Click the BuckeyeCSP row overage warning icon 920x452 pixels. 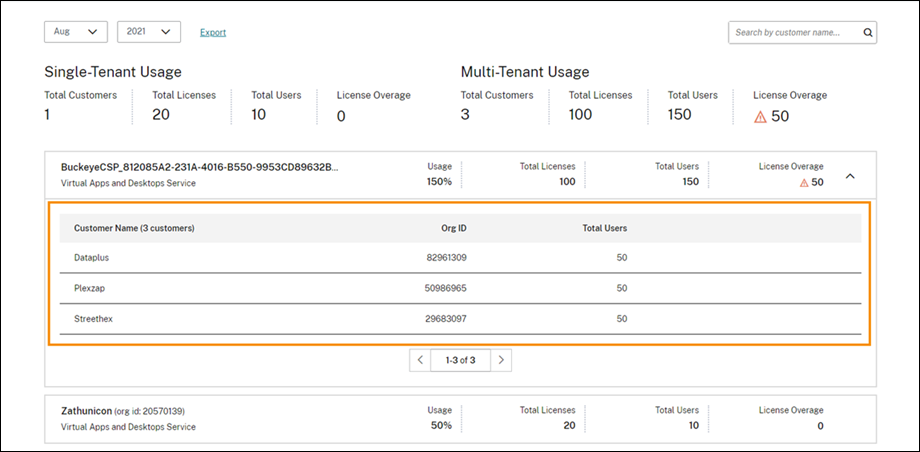point(805,182)
